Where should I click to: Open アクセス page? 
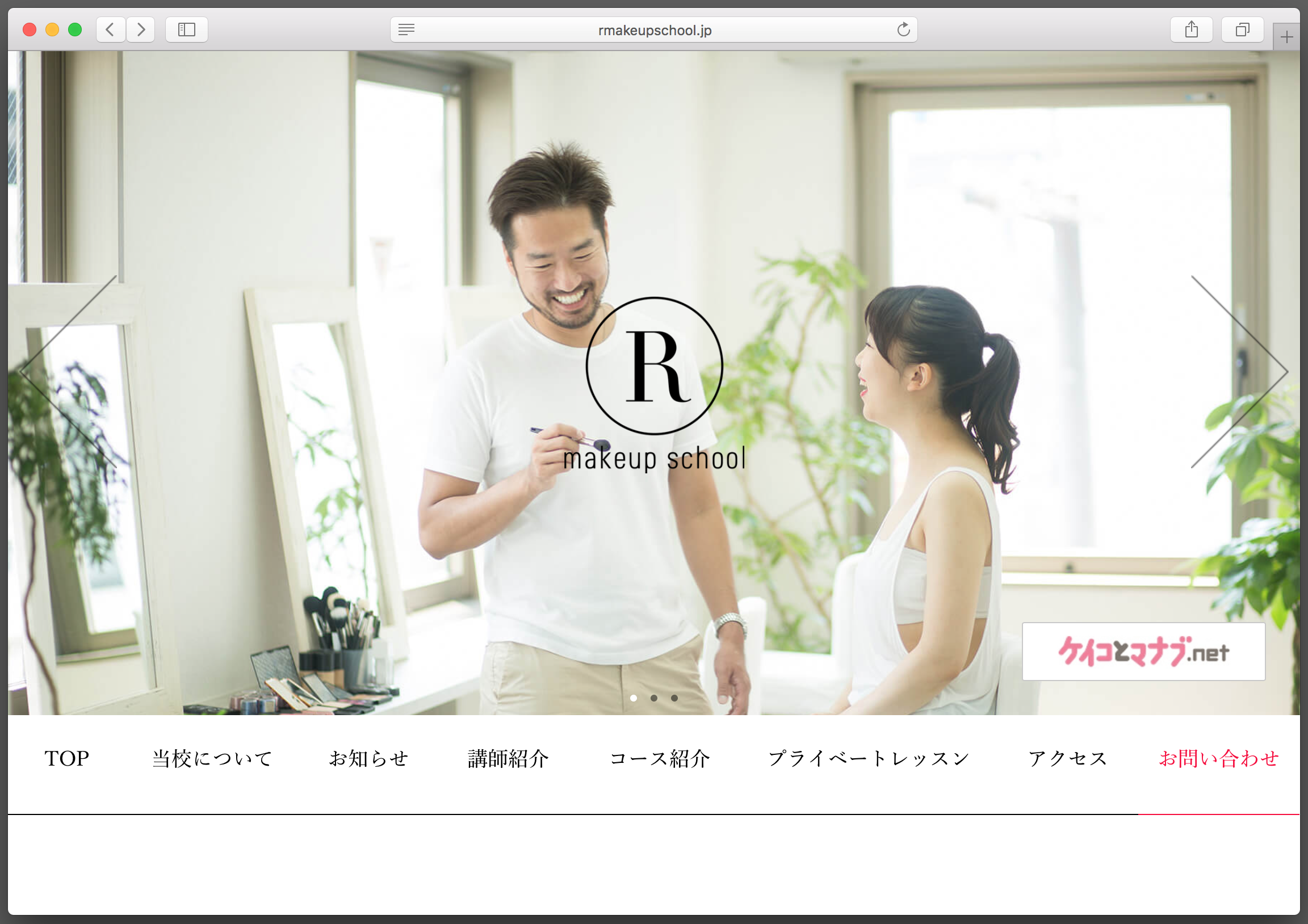point(1068,758)
